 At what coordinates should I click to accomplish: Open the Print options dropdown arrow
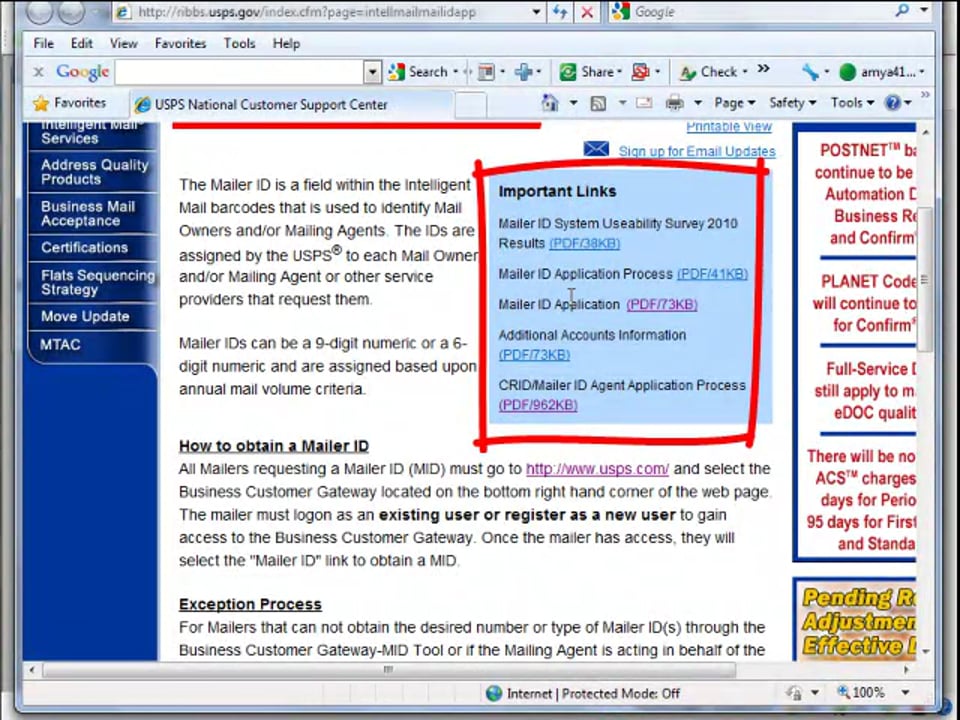pyautogui.click(x=697, y=103)
